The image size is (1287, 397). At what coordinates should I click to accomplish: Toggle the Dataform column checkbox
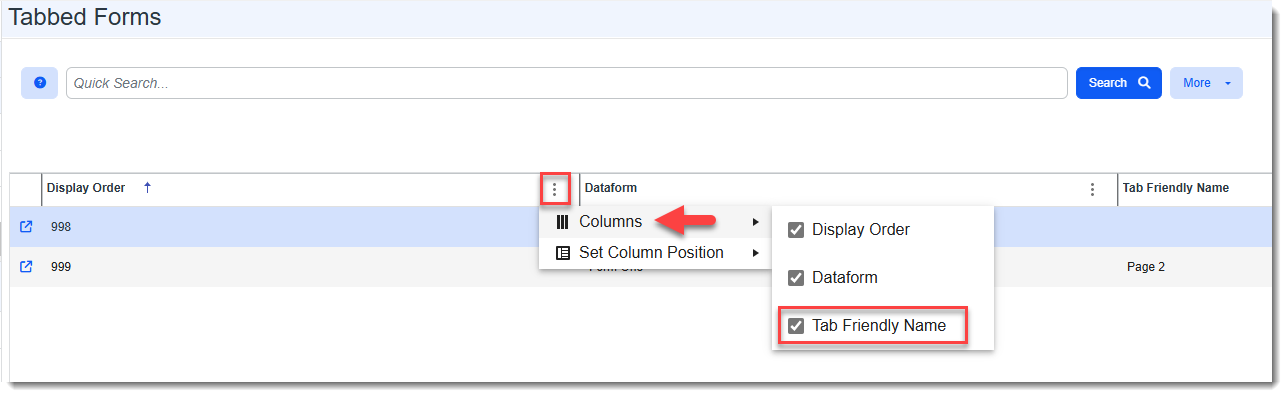pyautogui.click(x=796, y=278)
